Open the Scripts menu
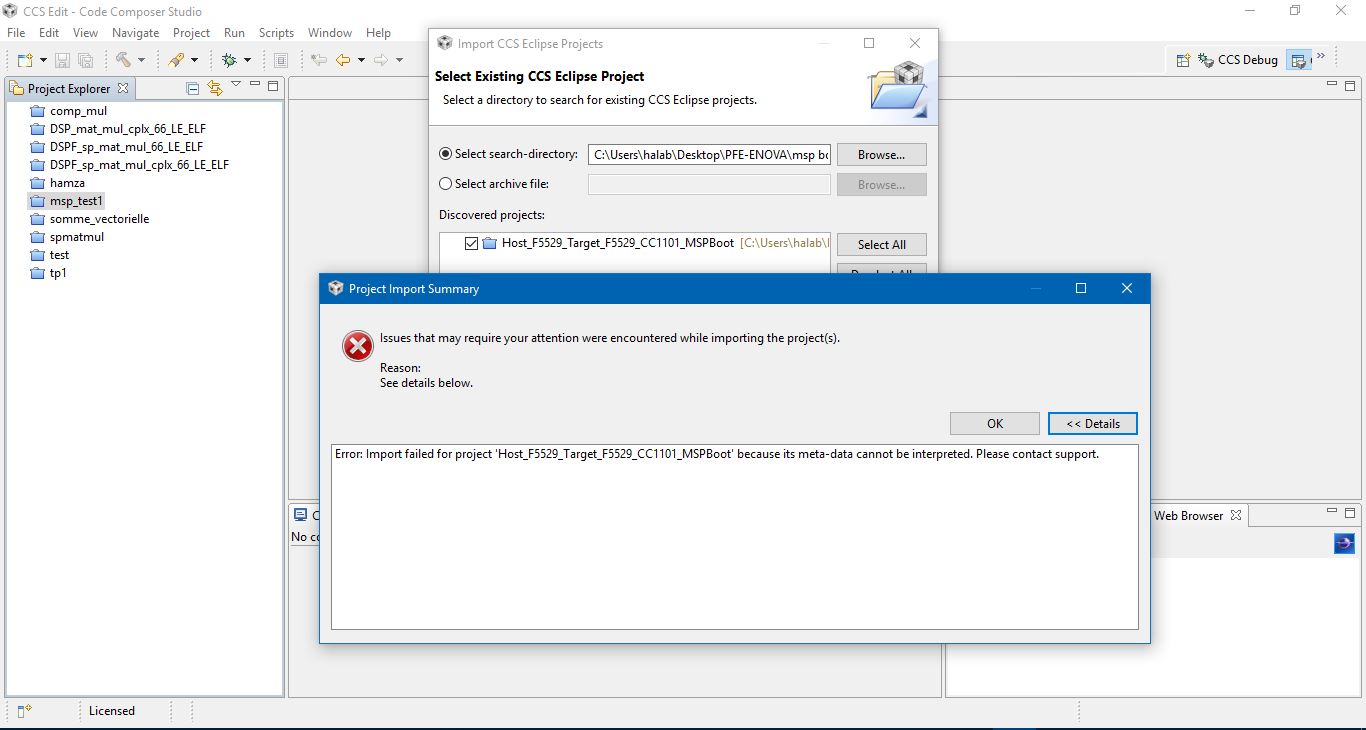The image size is (1366, 730). click(276, 33)
